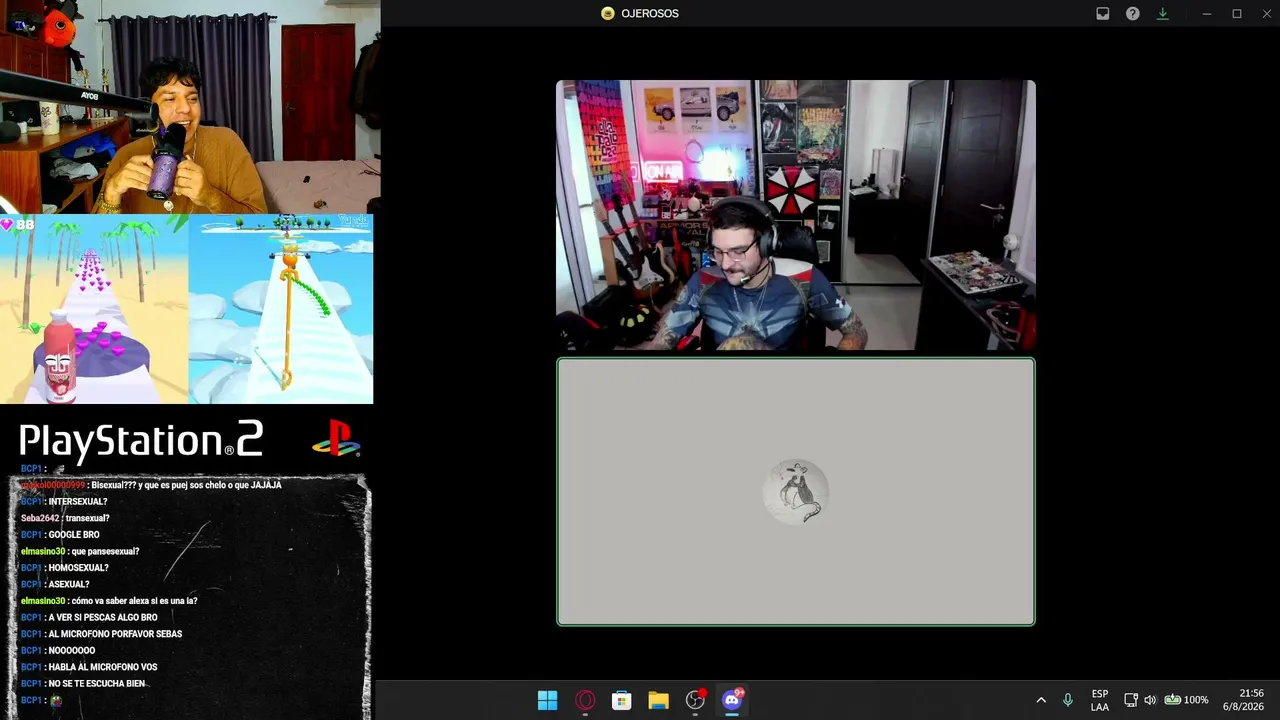Click the circular avatar in the gray tile
This screenshot has height=720, width=1280.
point(796,492)
